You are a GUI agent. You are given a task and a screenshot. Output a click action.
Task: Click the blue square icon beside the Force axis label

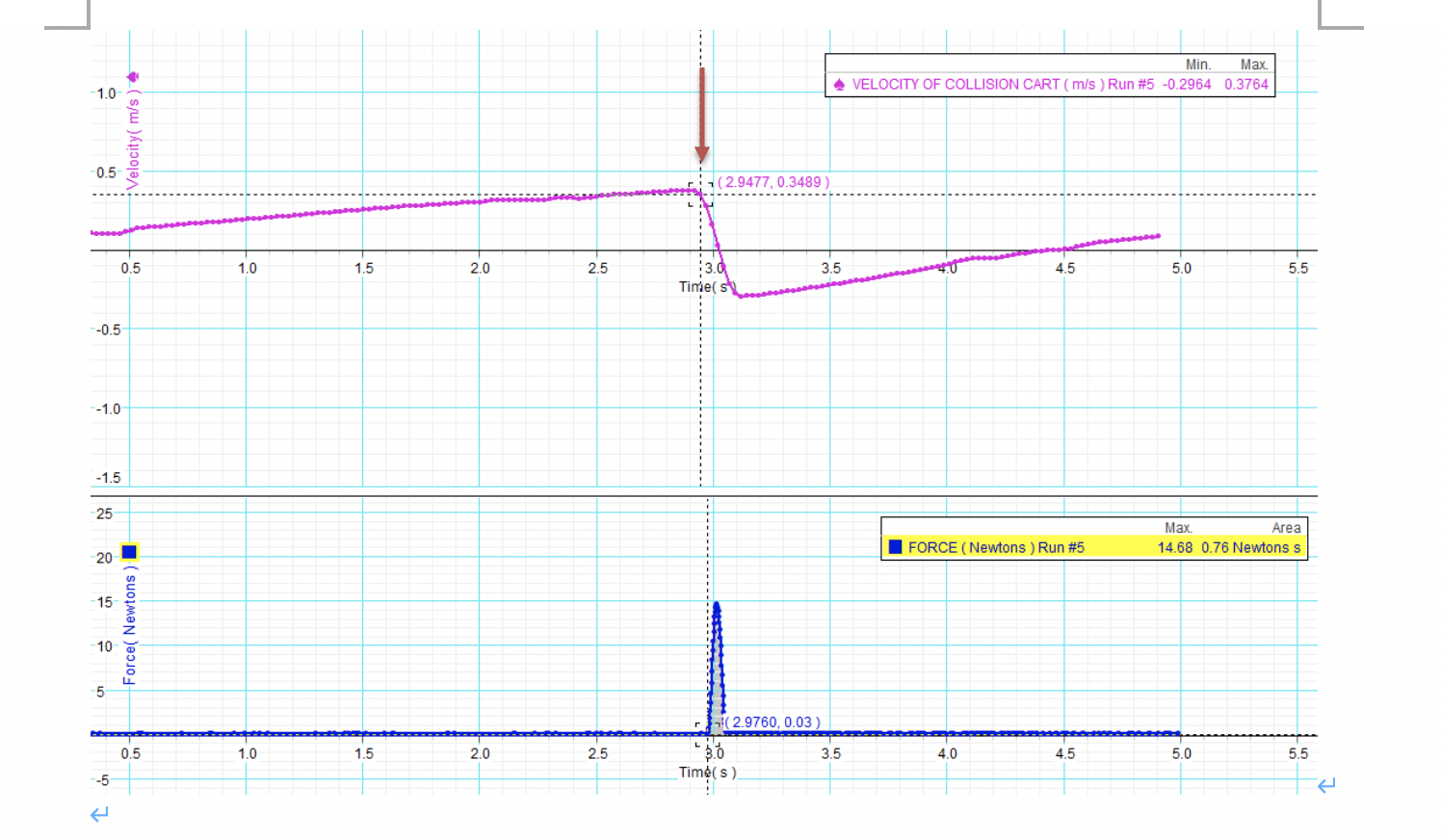129,552
